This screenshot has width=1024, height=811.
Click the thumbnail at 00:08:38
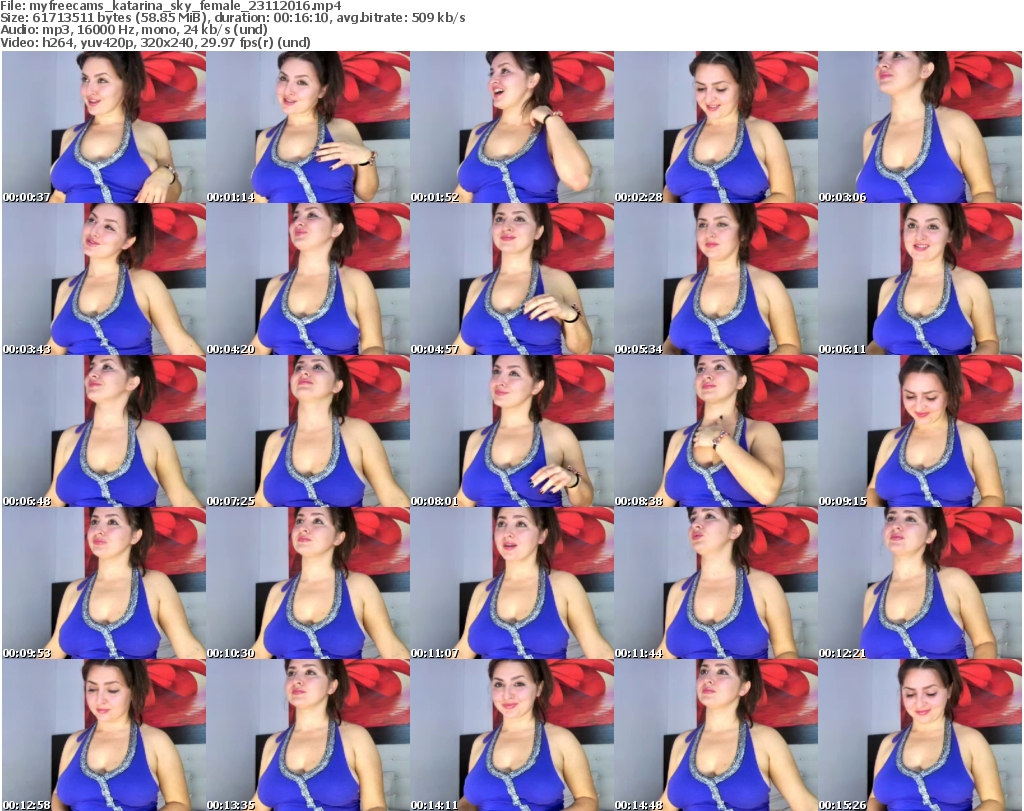[x=716, y=432]
